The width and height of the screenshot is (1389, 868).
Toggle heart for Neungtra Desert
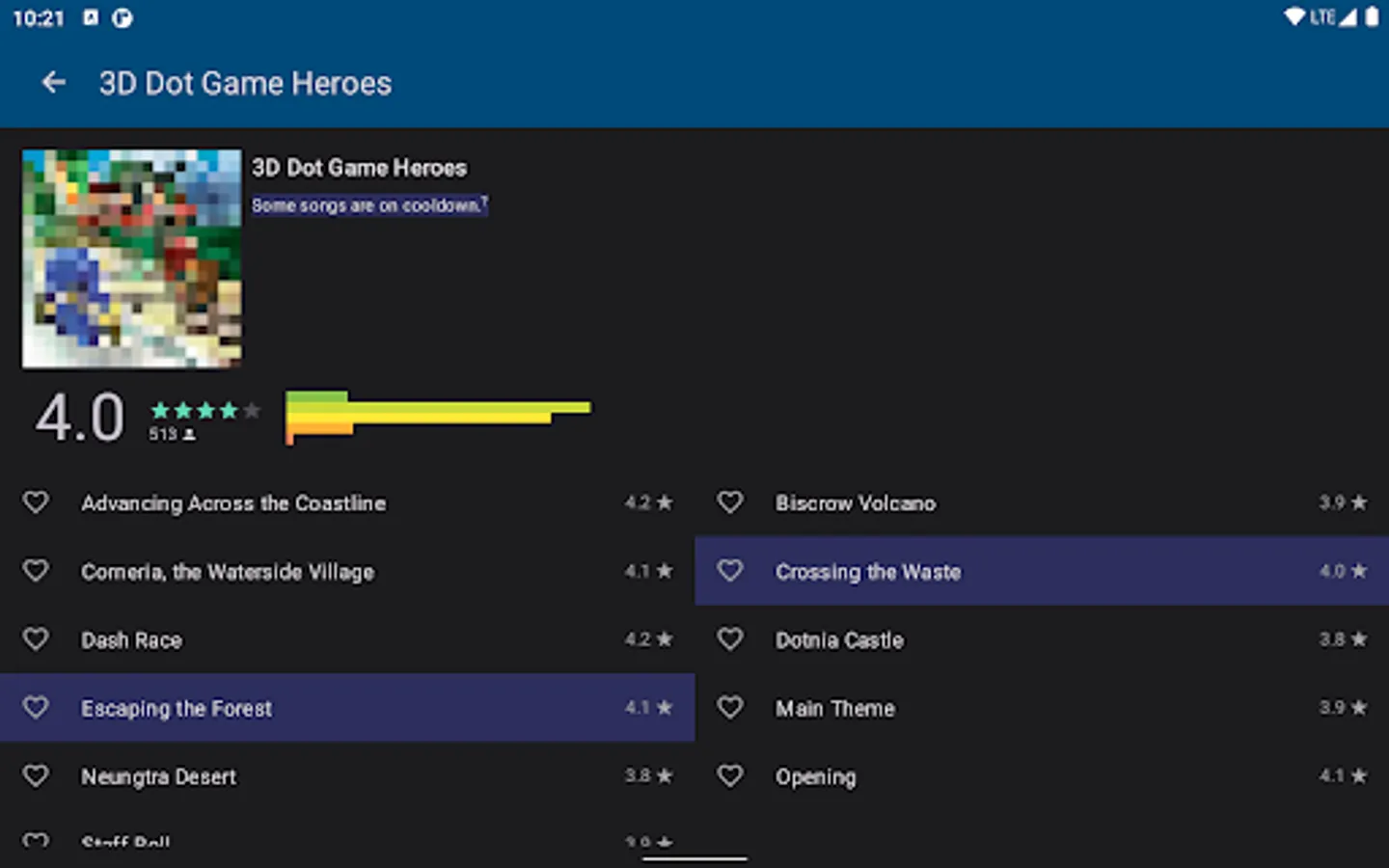36,776
